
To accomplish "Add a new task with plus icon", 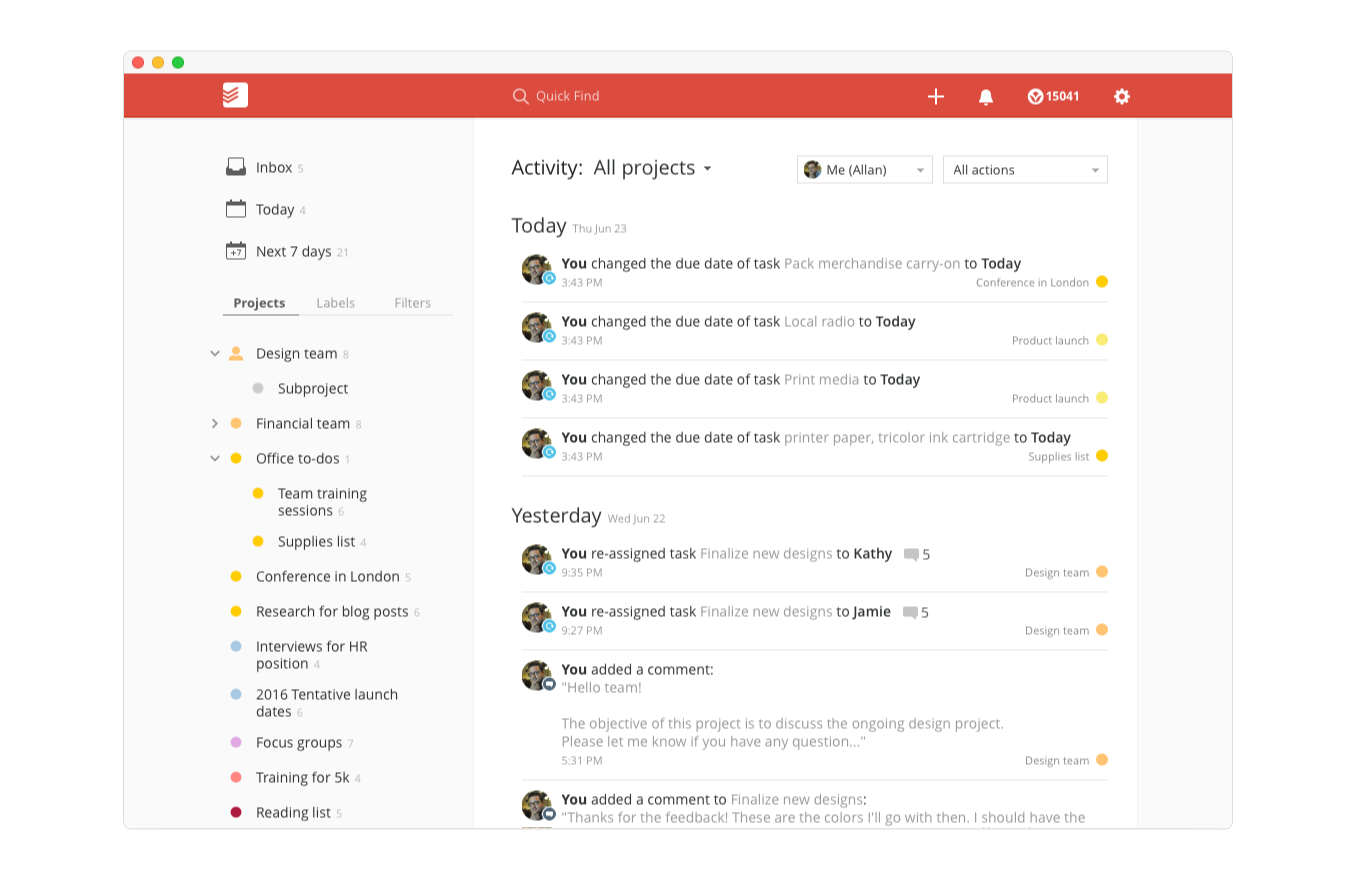I will pos(936,96).
